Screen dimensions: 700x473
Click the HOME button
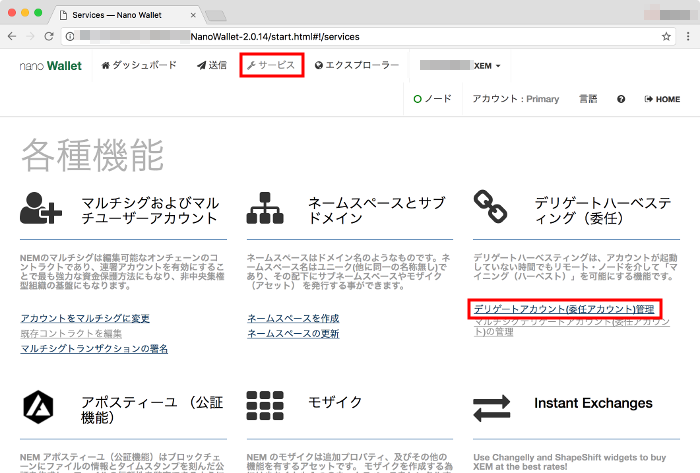pyautogui.click(x=662, y=99)
